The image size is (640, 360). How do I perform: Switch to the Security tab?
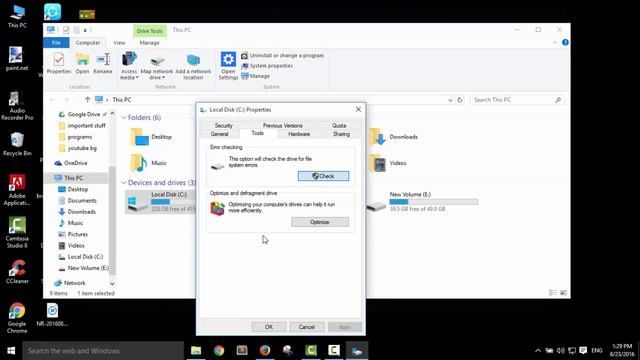(224, 125)
